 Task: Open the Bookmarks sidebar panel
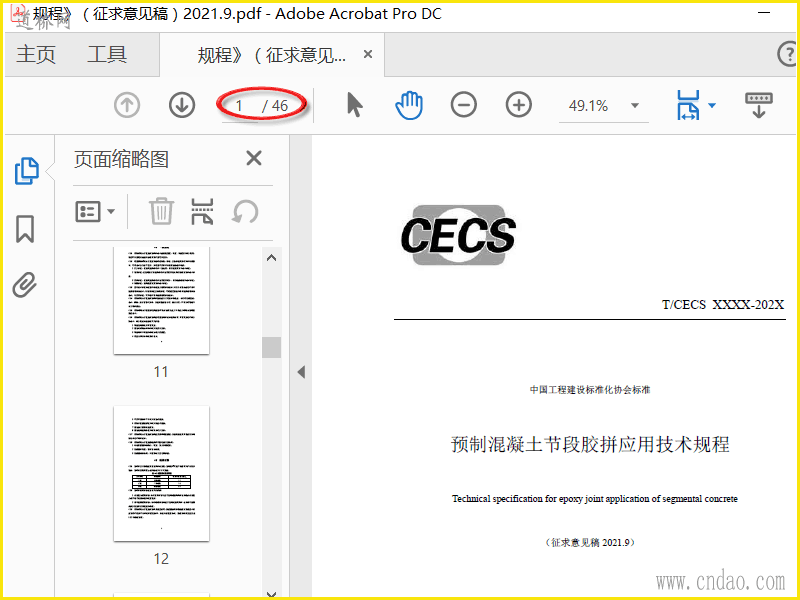click(x=25, y=229)
